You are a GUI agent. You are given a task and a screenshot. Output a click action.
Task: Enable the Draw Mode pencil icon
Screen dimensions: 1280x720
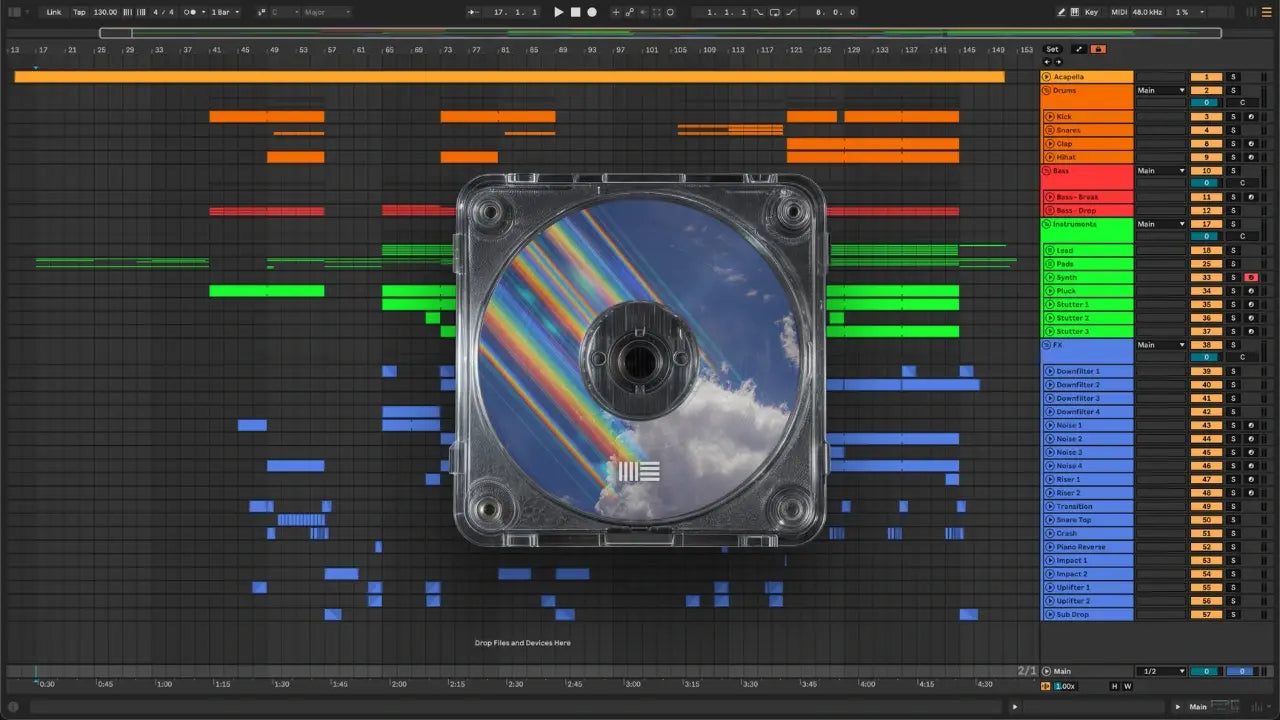[1062, 12]
